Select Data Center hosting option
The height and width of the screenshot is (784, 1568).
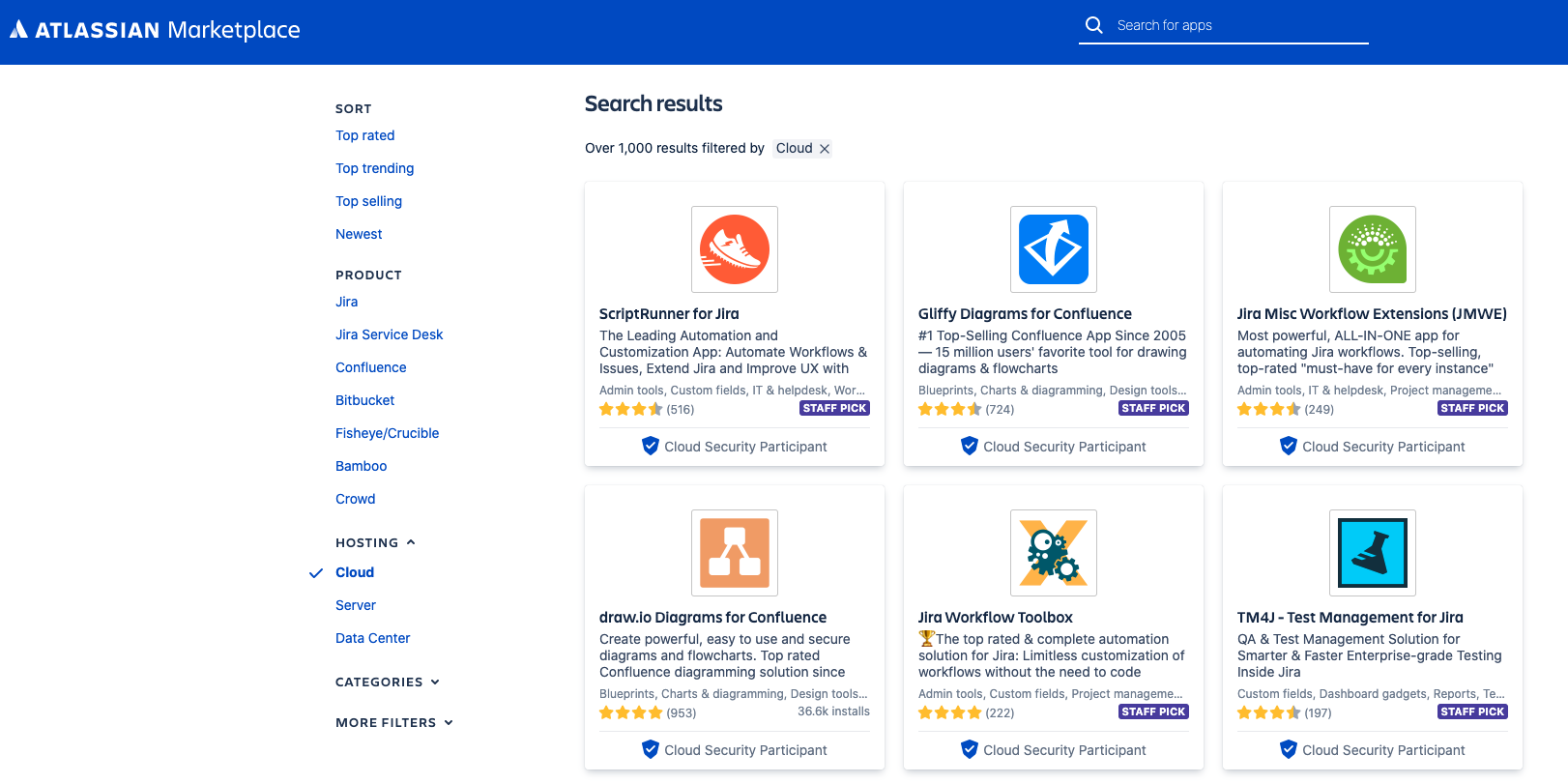coord(373,638)
